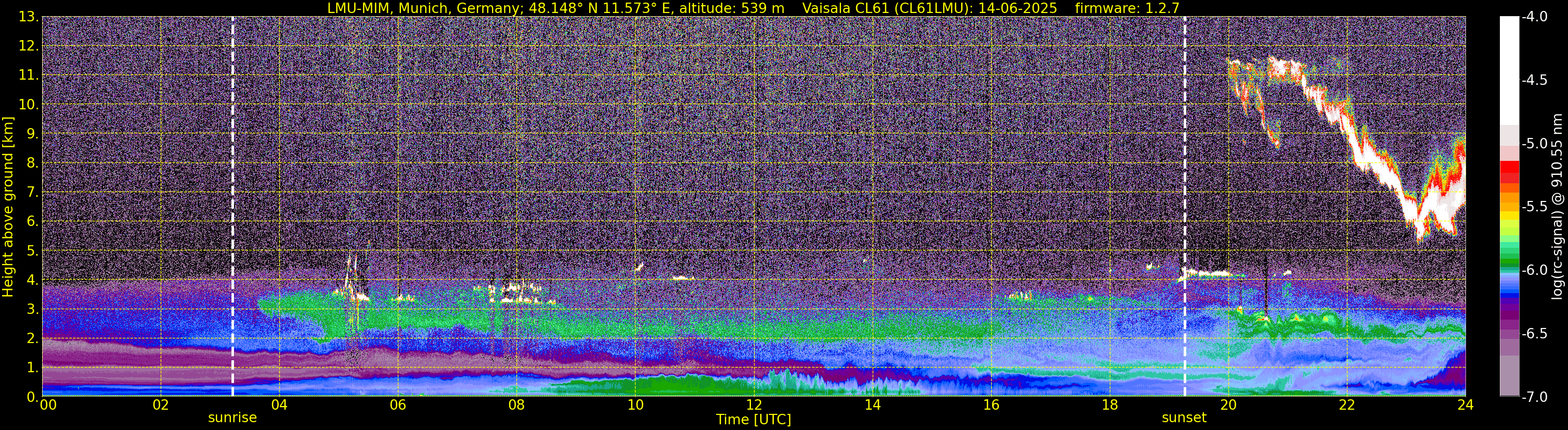
Task: Select the colorbar tick "-7.0"
Action: point(1535,397)
